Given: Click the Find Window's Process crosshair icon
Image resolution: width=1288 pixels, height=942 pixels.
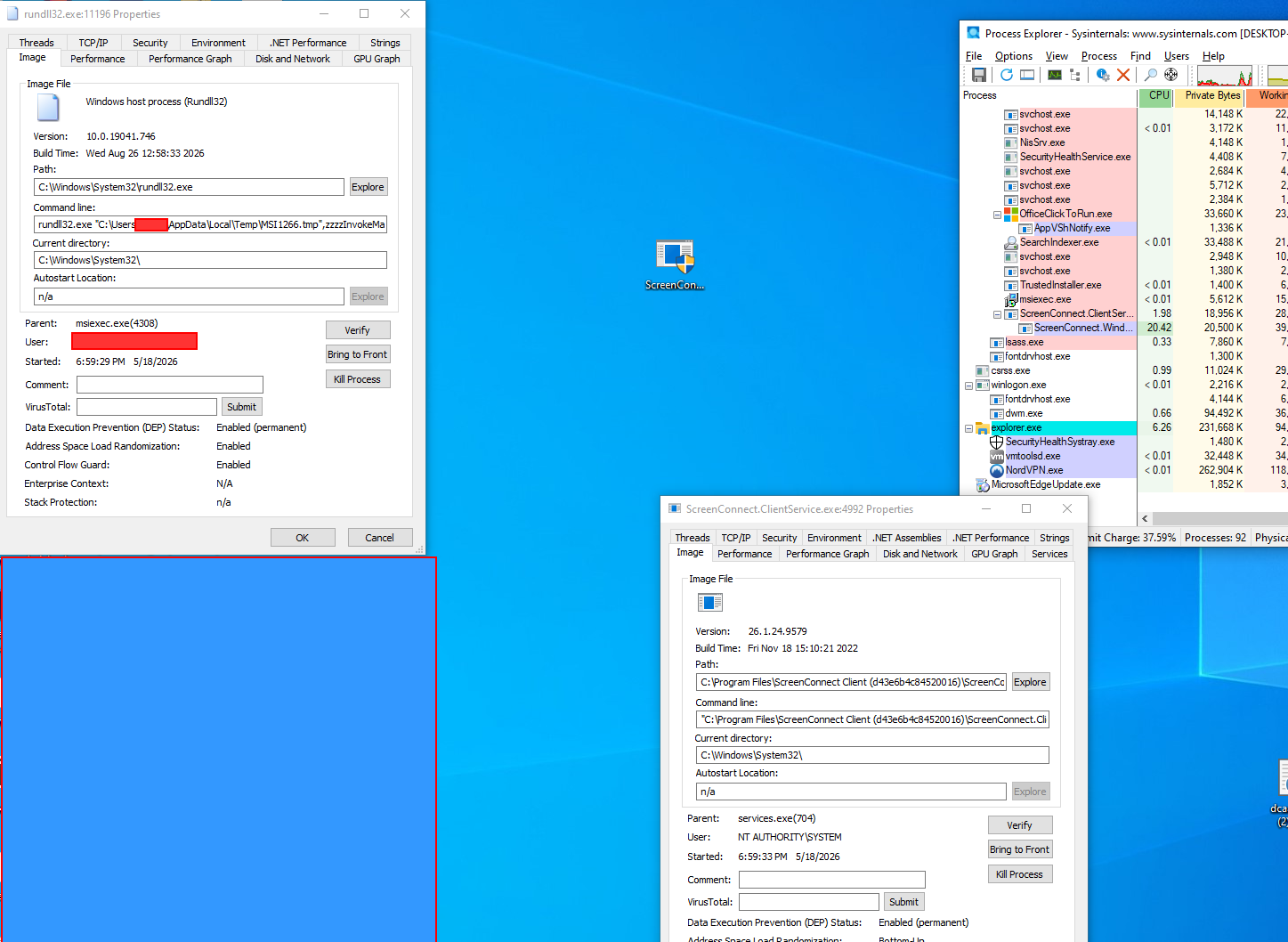Looking at the screenshot, I should (1171, 75).
